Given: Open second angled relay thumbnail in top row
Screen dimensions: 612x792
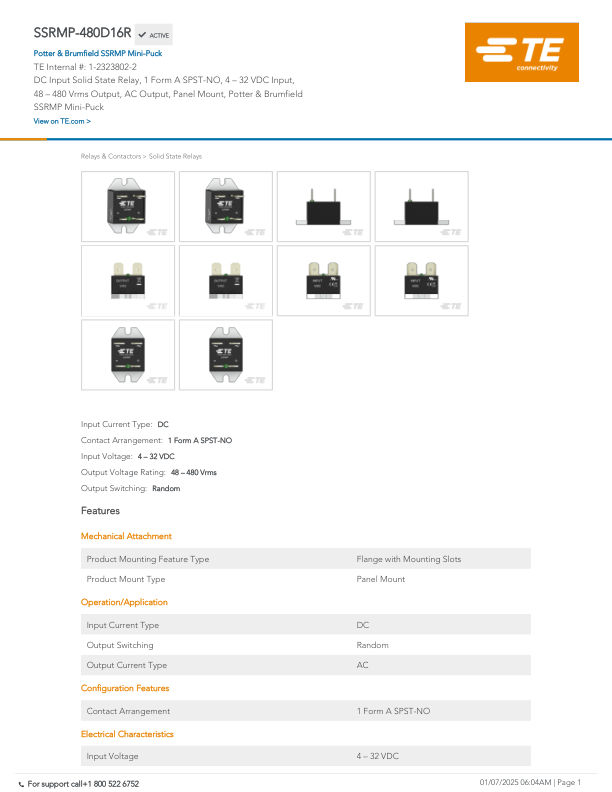Looking at the screenshot, I should coord(226,206).
